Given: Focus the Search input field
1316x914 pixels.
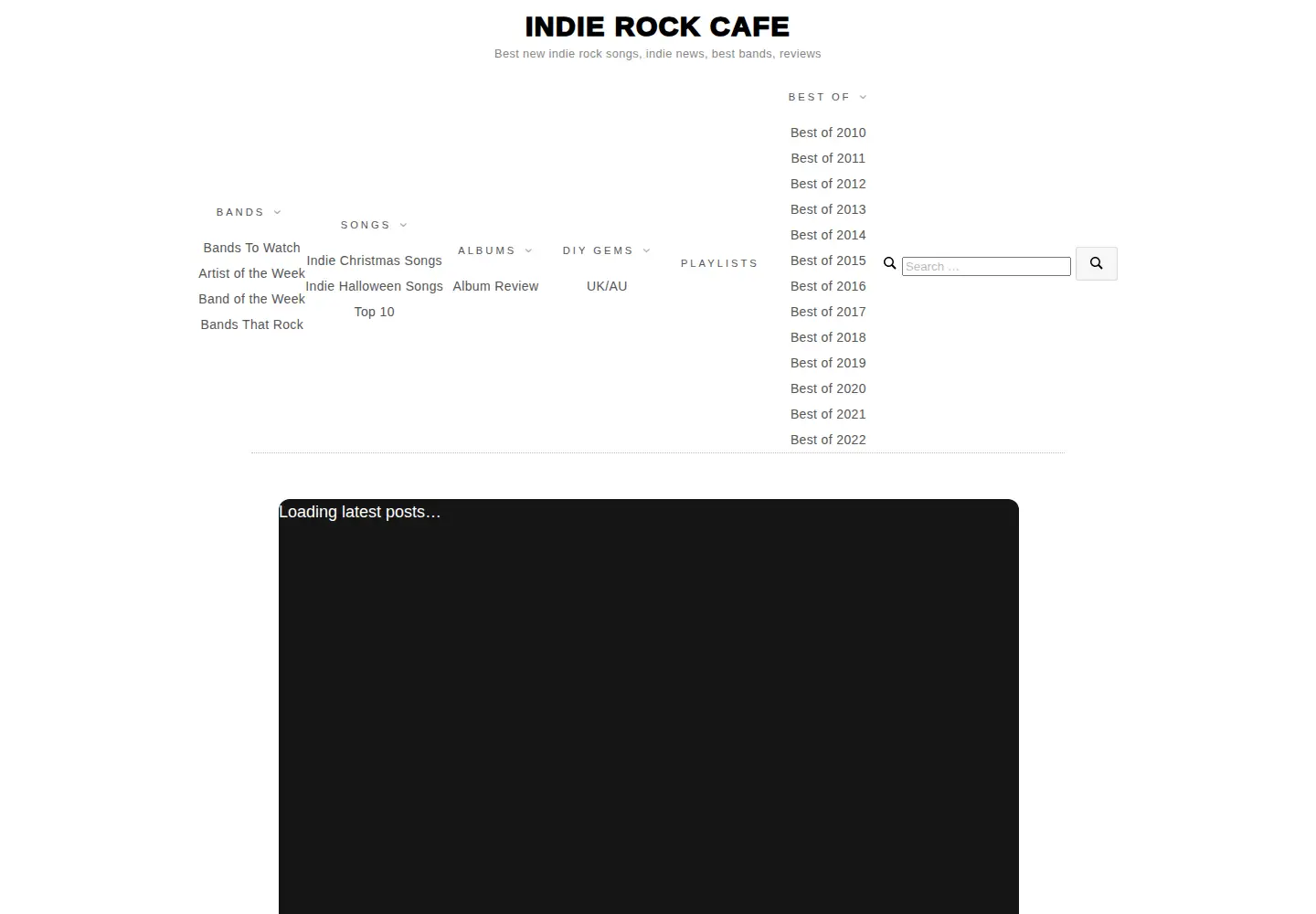Looking at the screenshot, I should 986,266.
